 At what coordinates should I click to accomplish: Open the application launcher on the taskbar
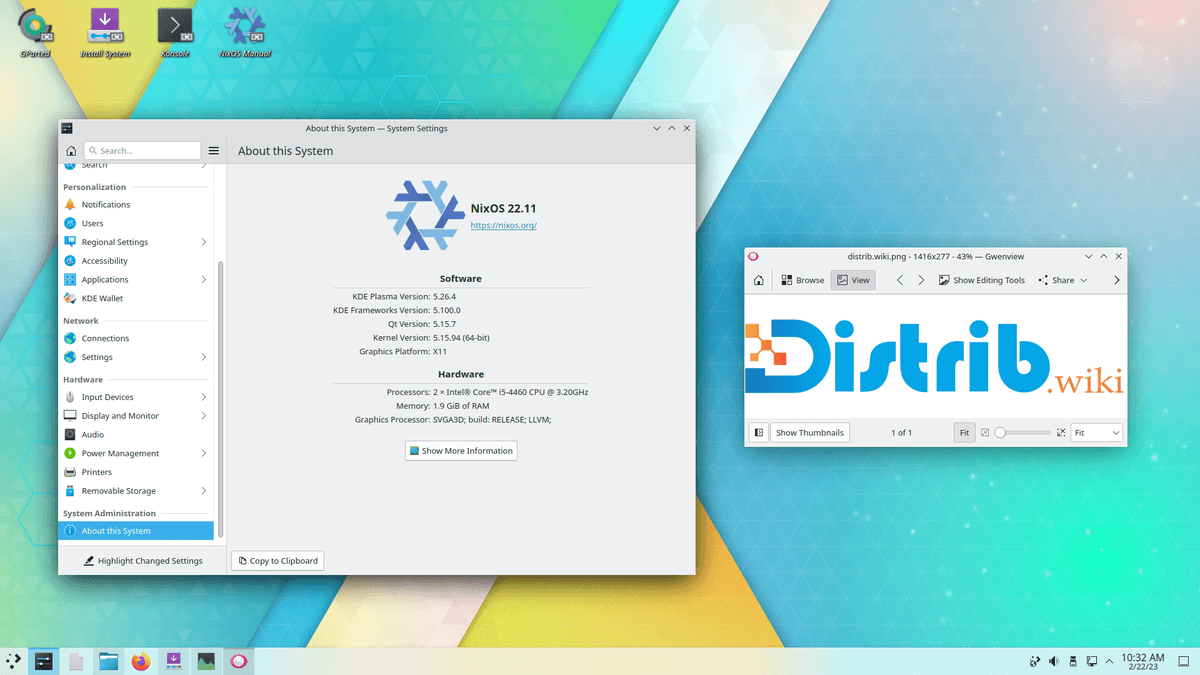pyautogui.click(x=14, y=660)
